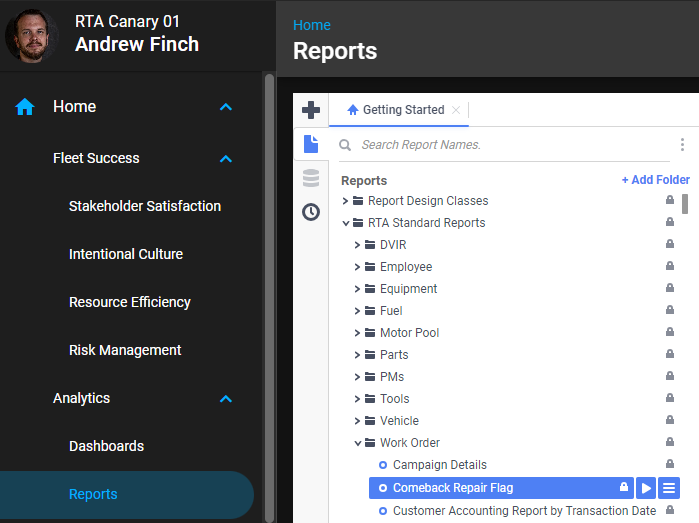Image resolution: width=699 pixels, height=523 pixels.
Task: Close the Getting Started tab
Action: [456, 110]
